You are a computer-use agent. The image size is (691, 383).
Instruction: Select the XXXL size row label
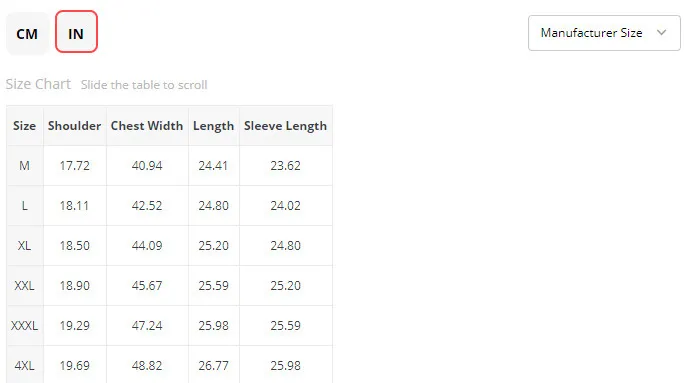(25, 326)
